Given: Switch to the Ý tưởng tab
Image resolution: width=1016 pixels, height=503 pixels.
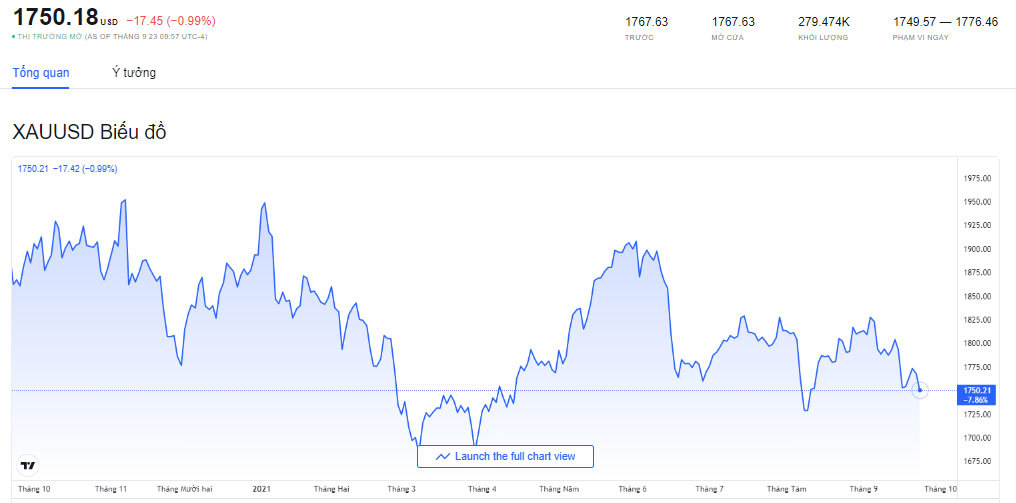Looking at the screenshot, I should [x=134, y=73].
